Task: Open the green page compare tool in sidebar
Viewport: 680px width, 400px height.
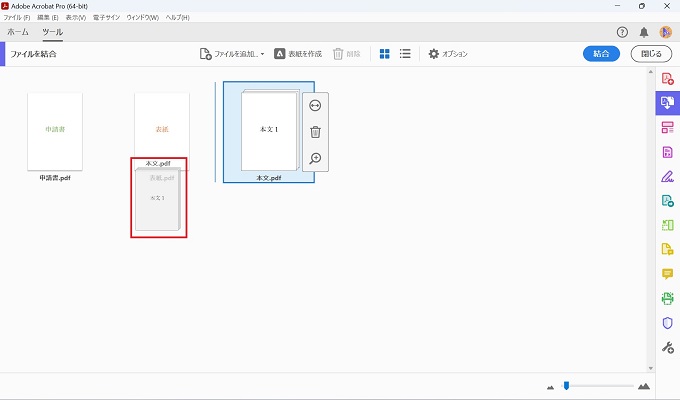Action: 667,225
